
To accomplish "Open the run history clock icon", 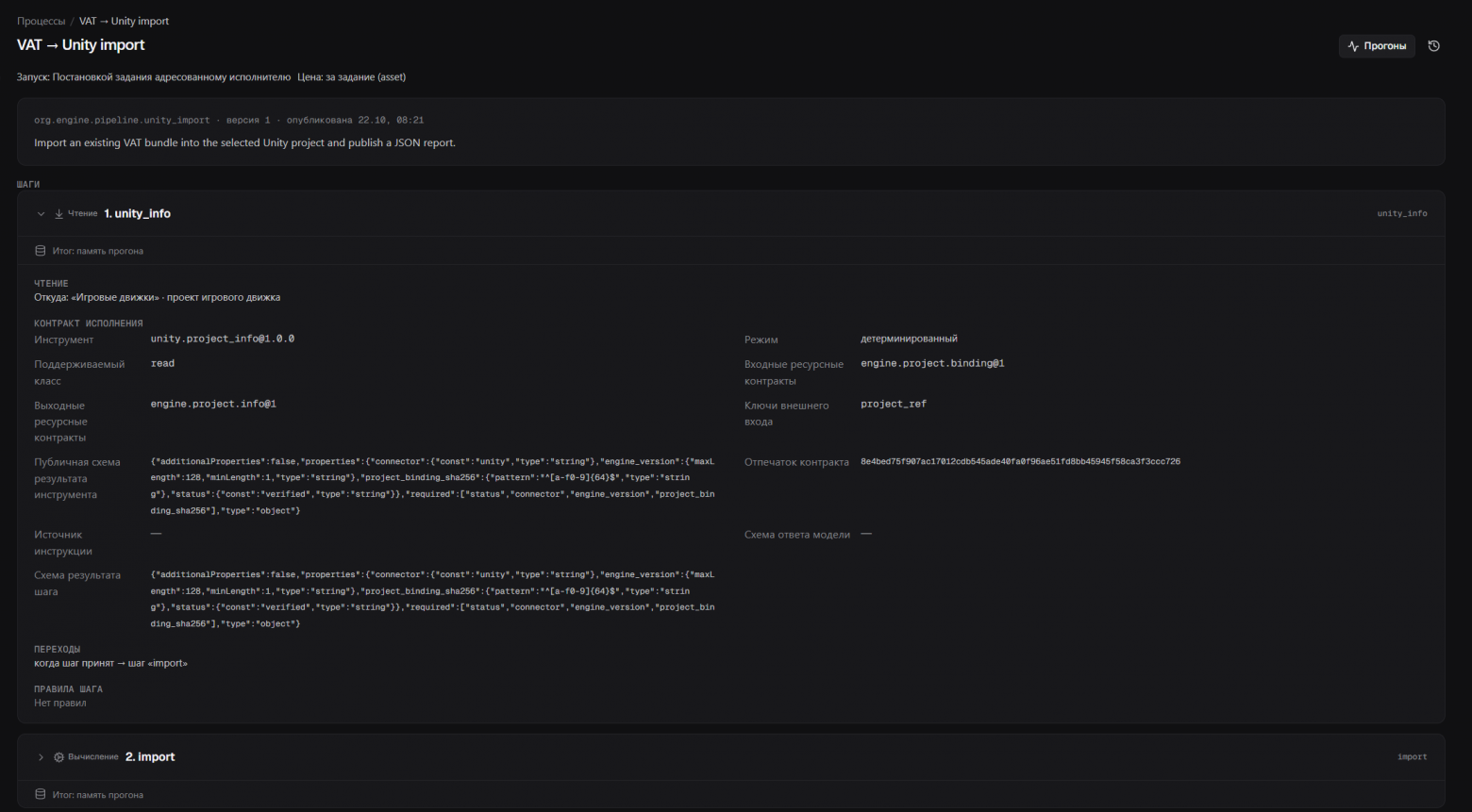I will (1433, 46).
